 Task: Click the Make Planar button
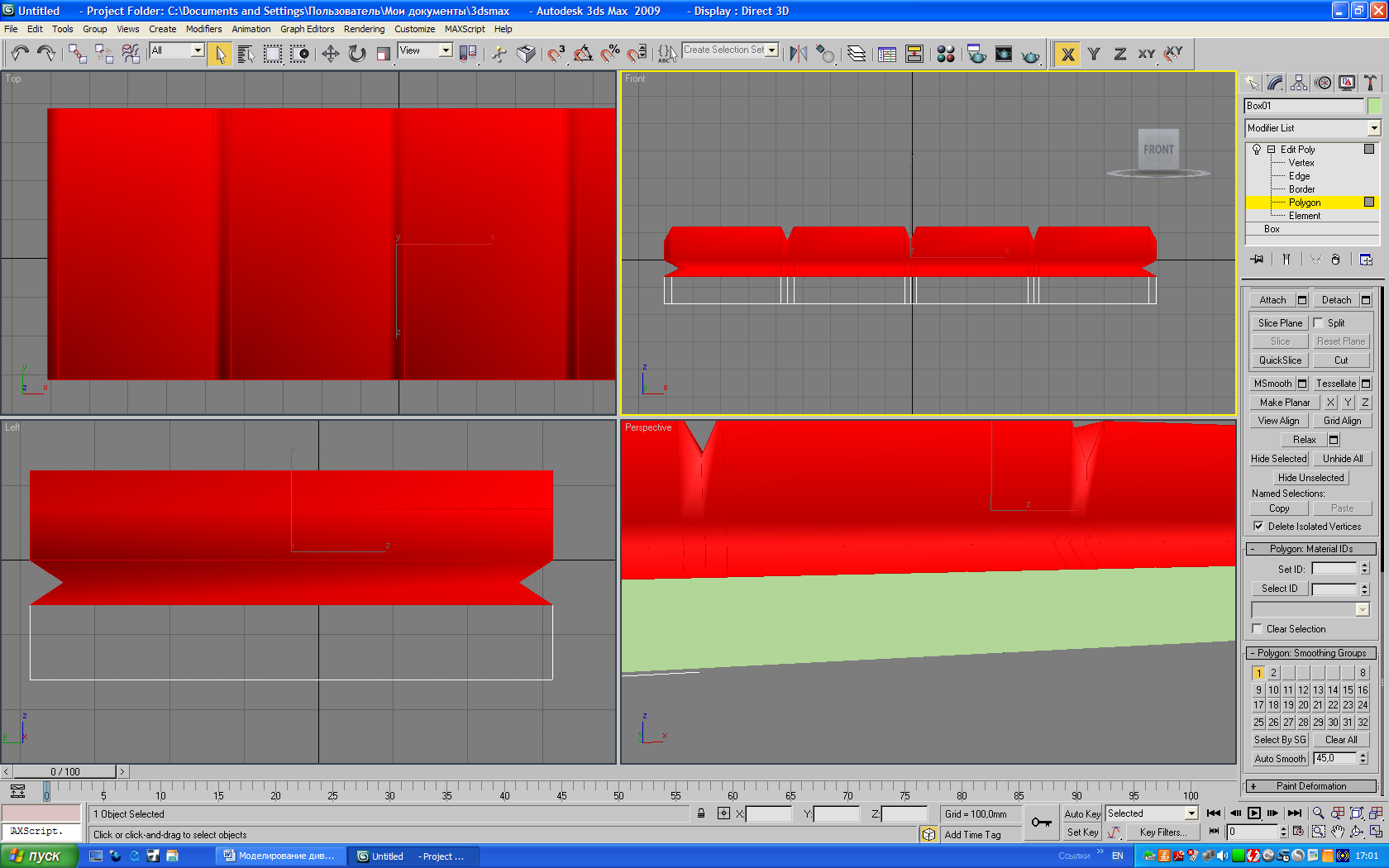pyautogui.click(x=1285, y=403)
